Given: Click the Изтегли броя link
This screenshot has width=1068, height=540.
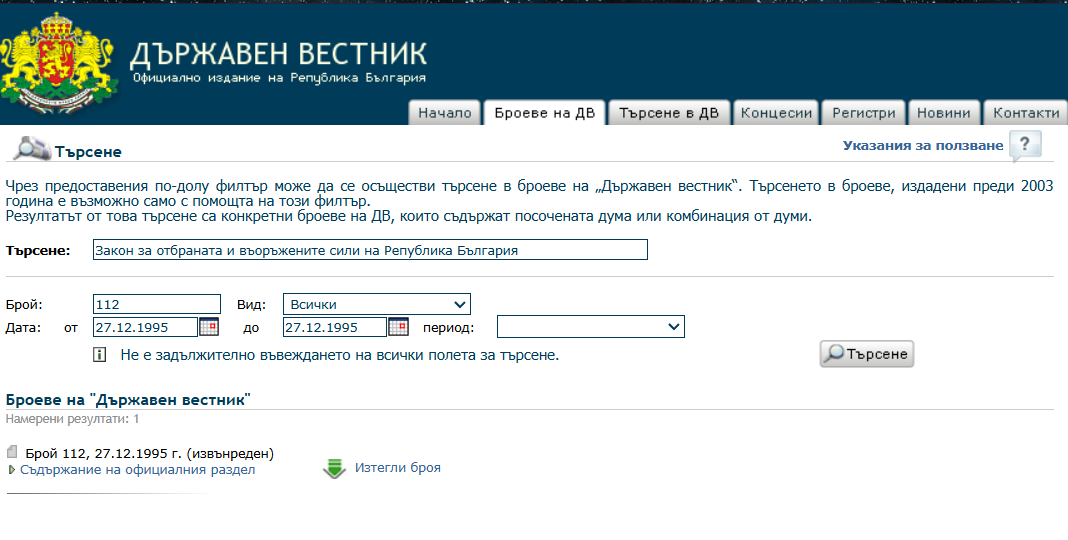Looking at the screenshot, I should click(398, 468).
